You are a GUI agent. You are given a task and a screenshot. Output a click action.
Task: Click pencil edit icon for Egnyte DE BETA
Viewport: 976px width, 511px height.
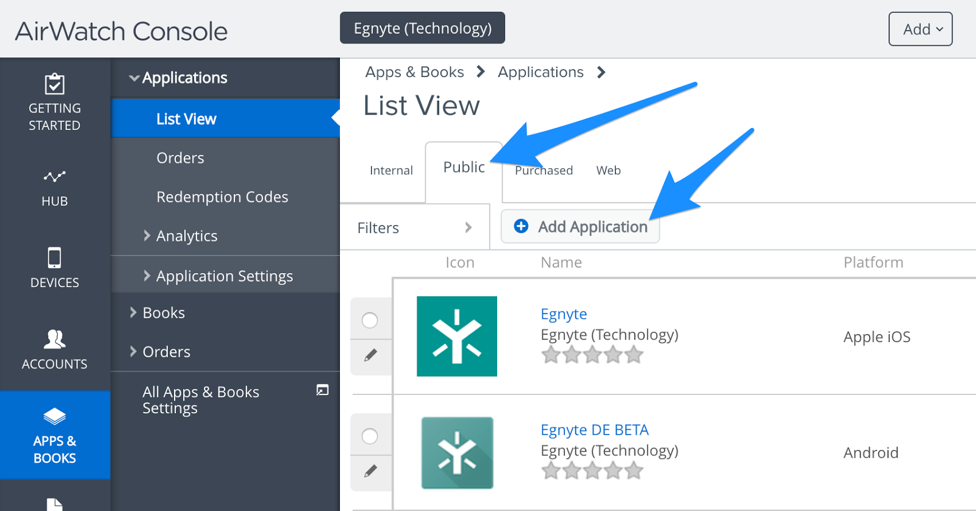(x=370, y=471)
